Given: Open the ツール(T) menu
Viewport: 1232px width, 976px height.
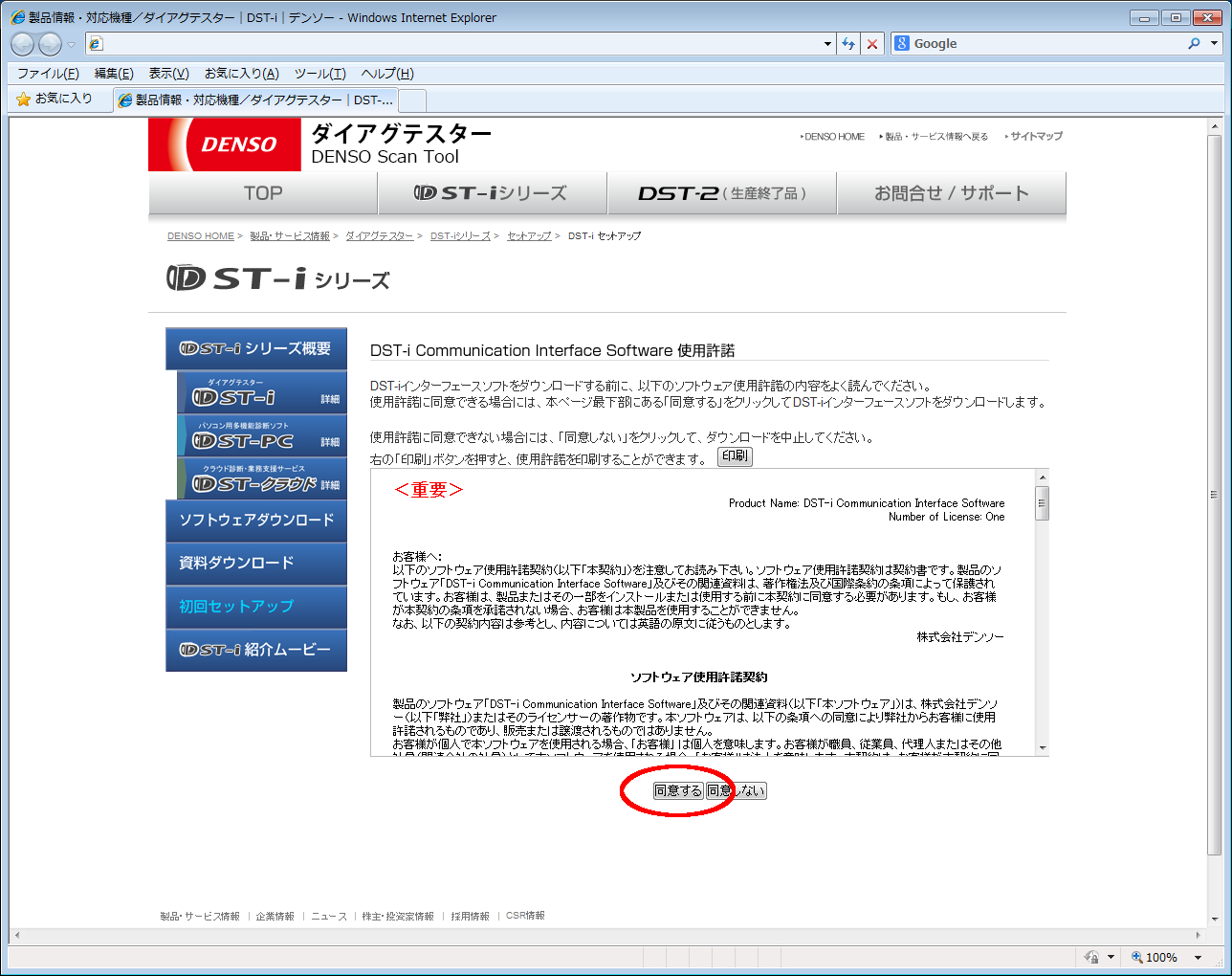Looking at the screenshot, I should (x=319, y=74).
